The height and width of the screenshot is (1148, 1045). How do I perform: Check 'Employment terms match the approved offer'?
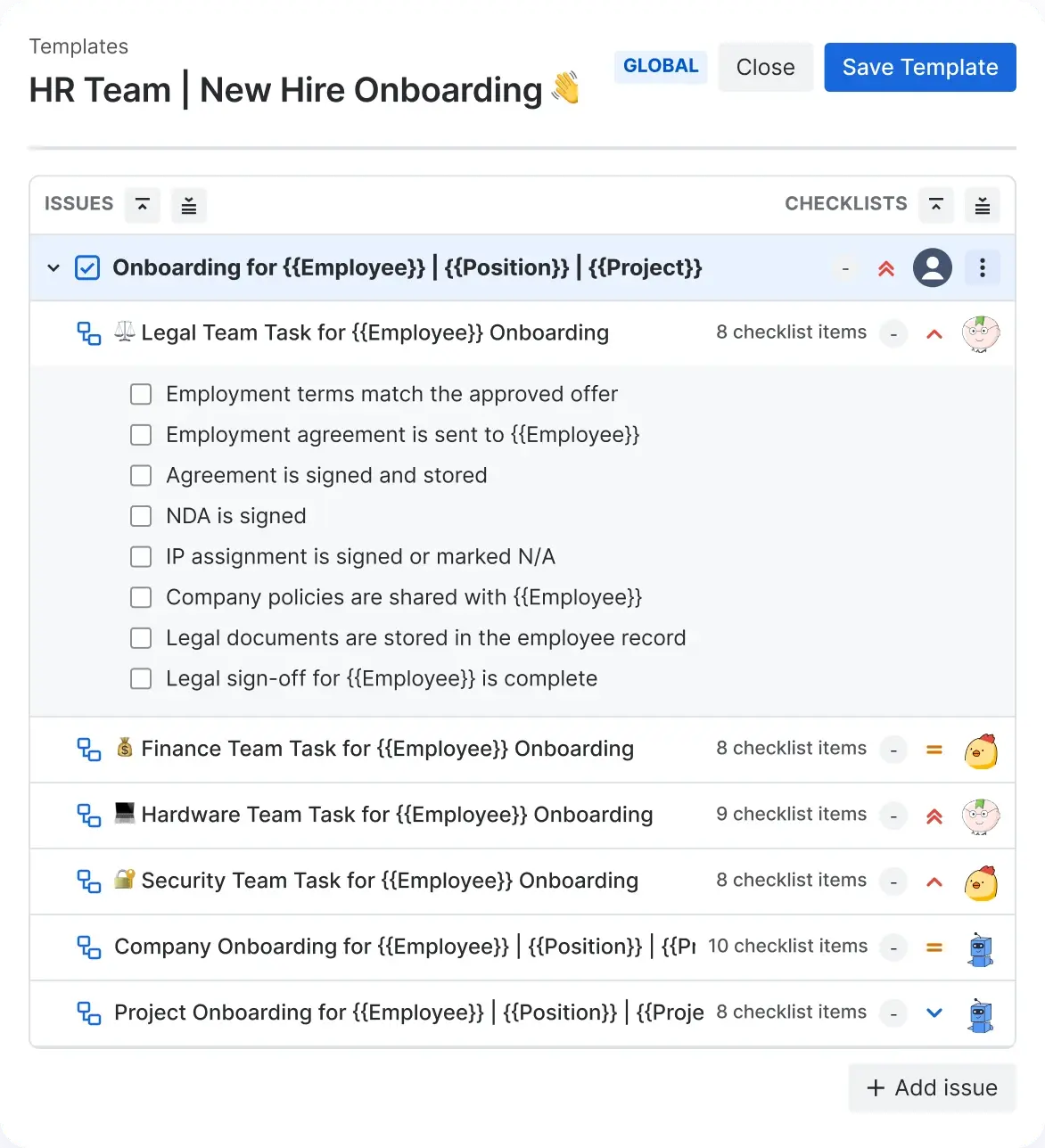tap(141, 394)
